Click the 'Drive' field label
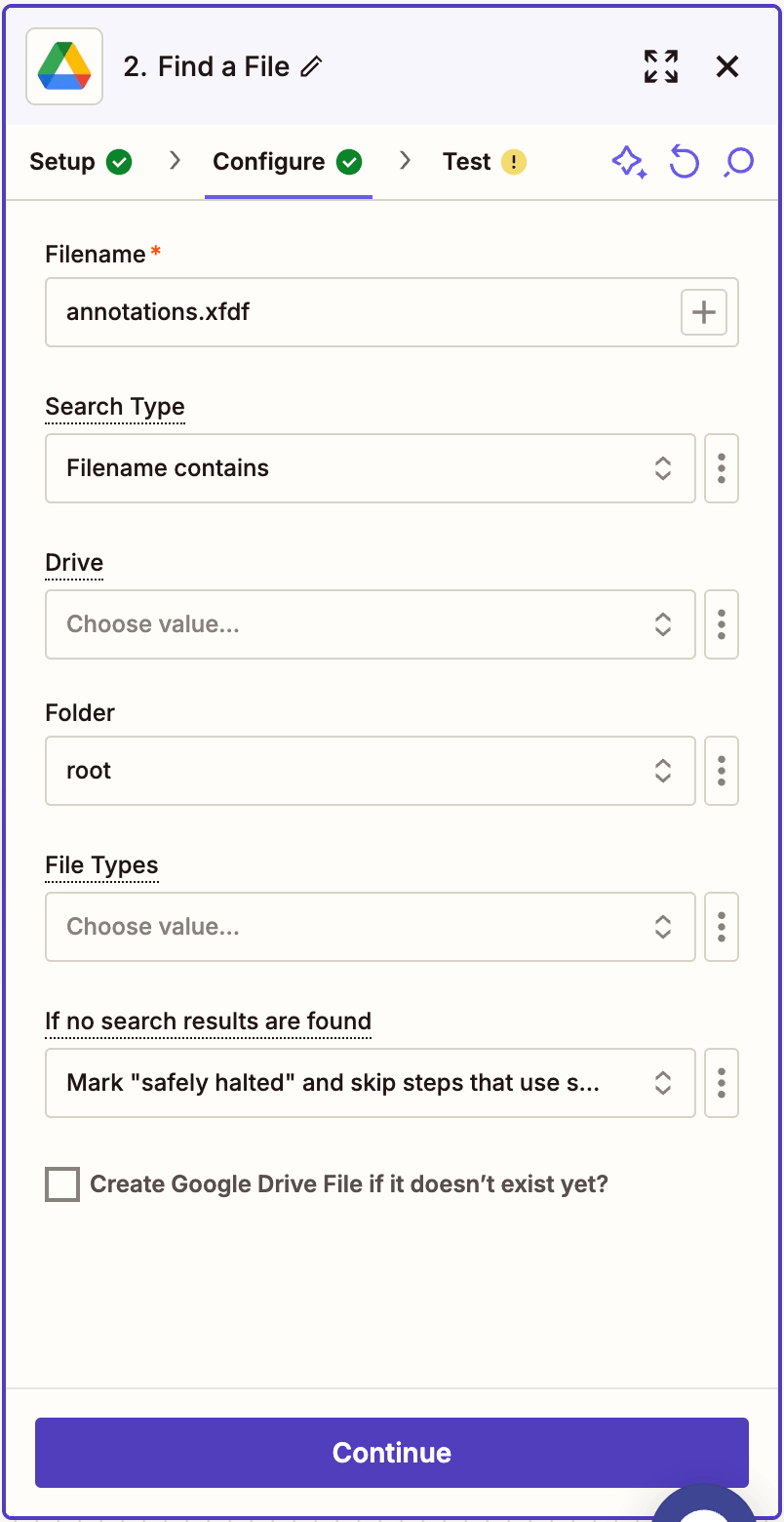784x1522 pixels. [x=74, y=563]
